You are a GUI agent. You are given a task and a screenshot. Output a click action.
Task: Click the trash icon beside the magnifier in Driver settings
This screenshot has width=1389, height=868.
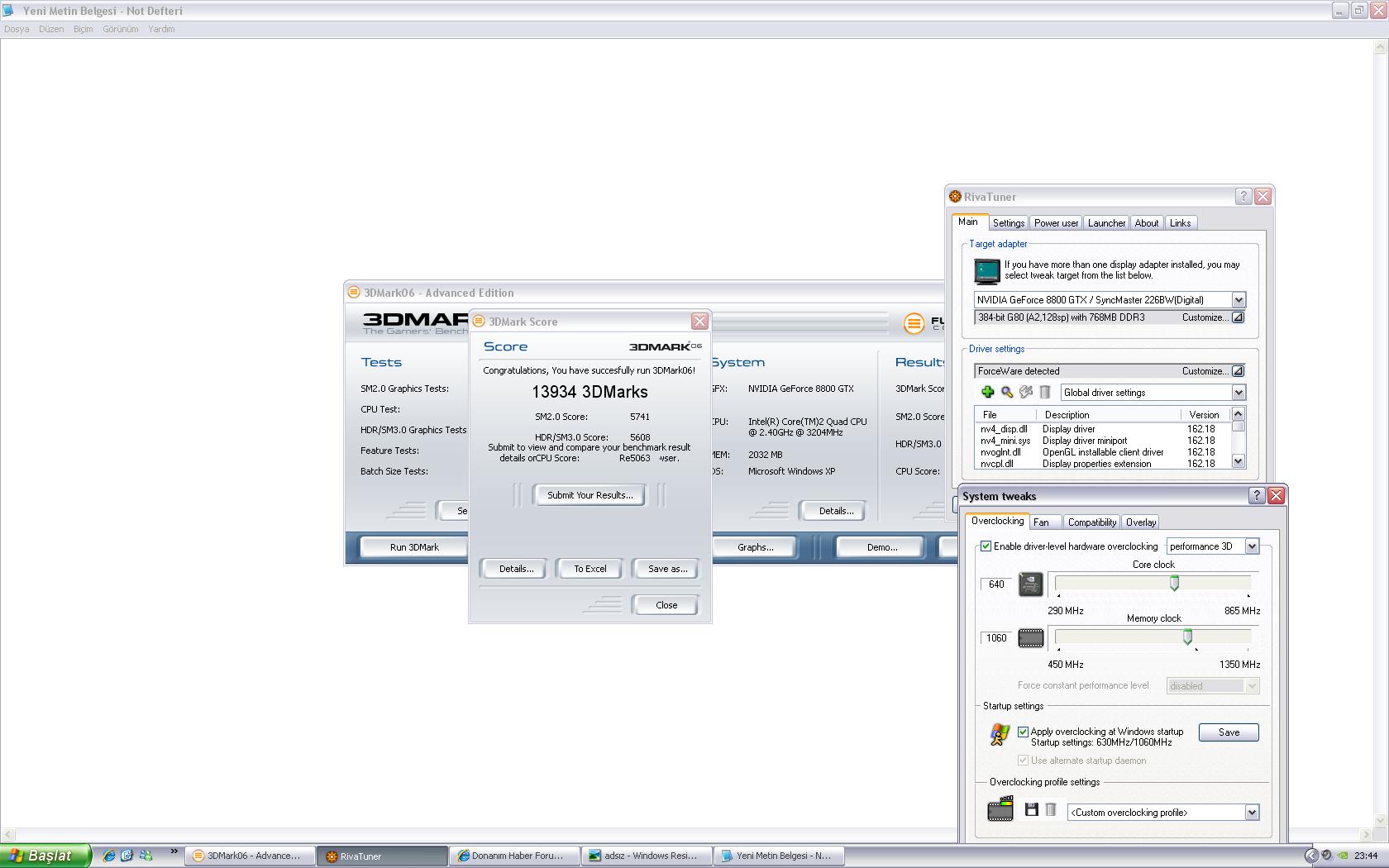coord(1045,392)
